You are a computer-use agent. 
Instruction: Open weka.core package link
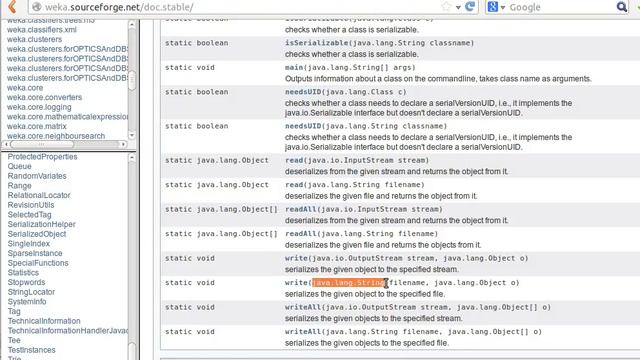point(25,87)
